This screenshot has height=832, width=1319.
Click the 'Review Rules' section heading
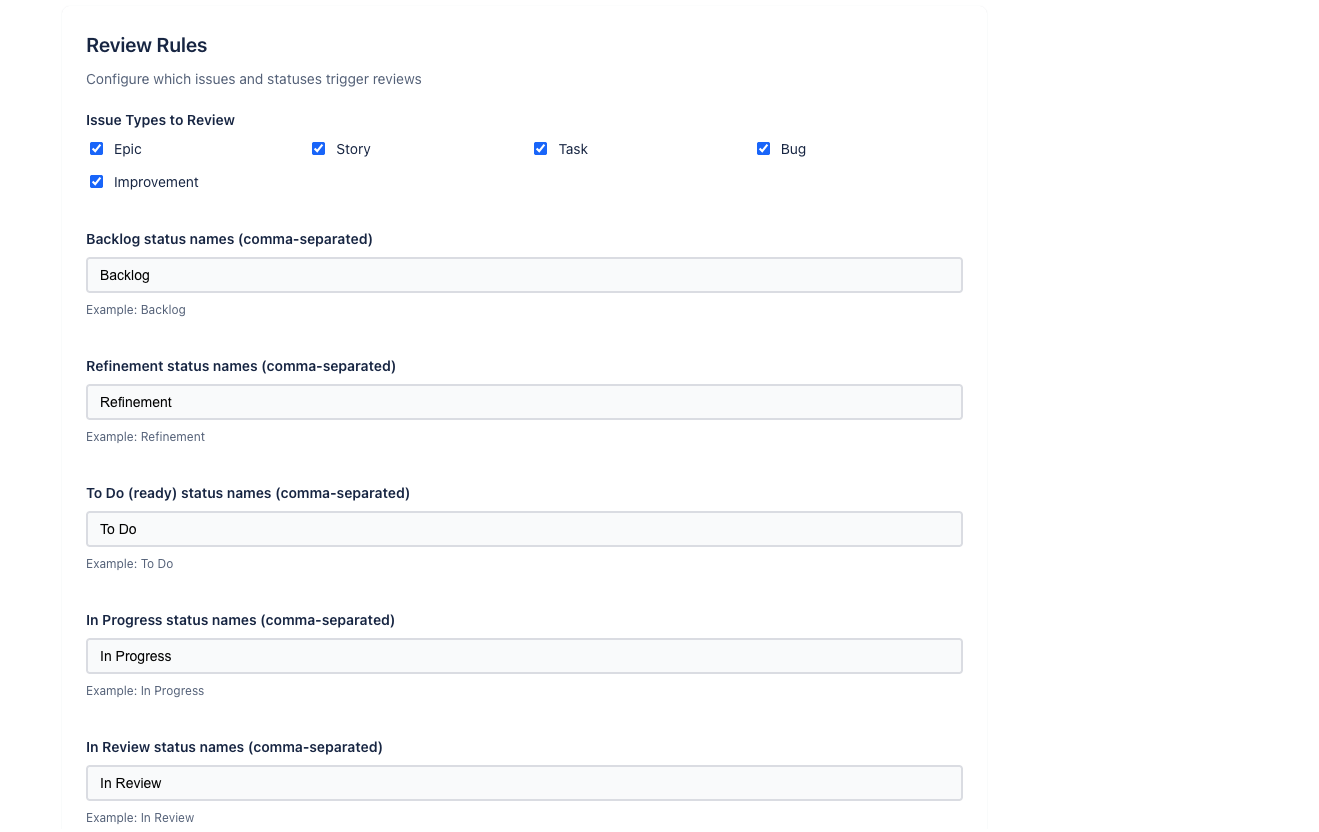tap(146, 45)
